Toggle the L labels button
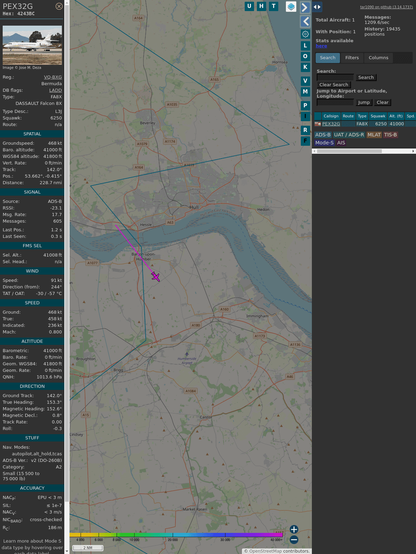The image size is (416, 554). point(305,46)
